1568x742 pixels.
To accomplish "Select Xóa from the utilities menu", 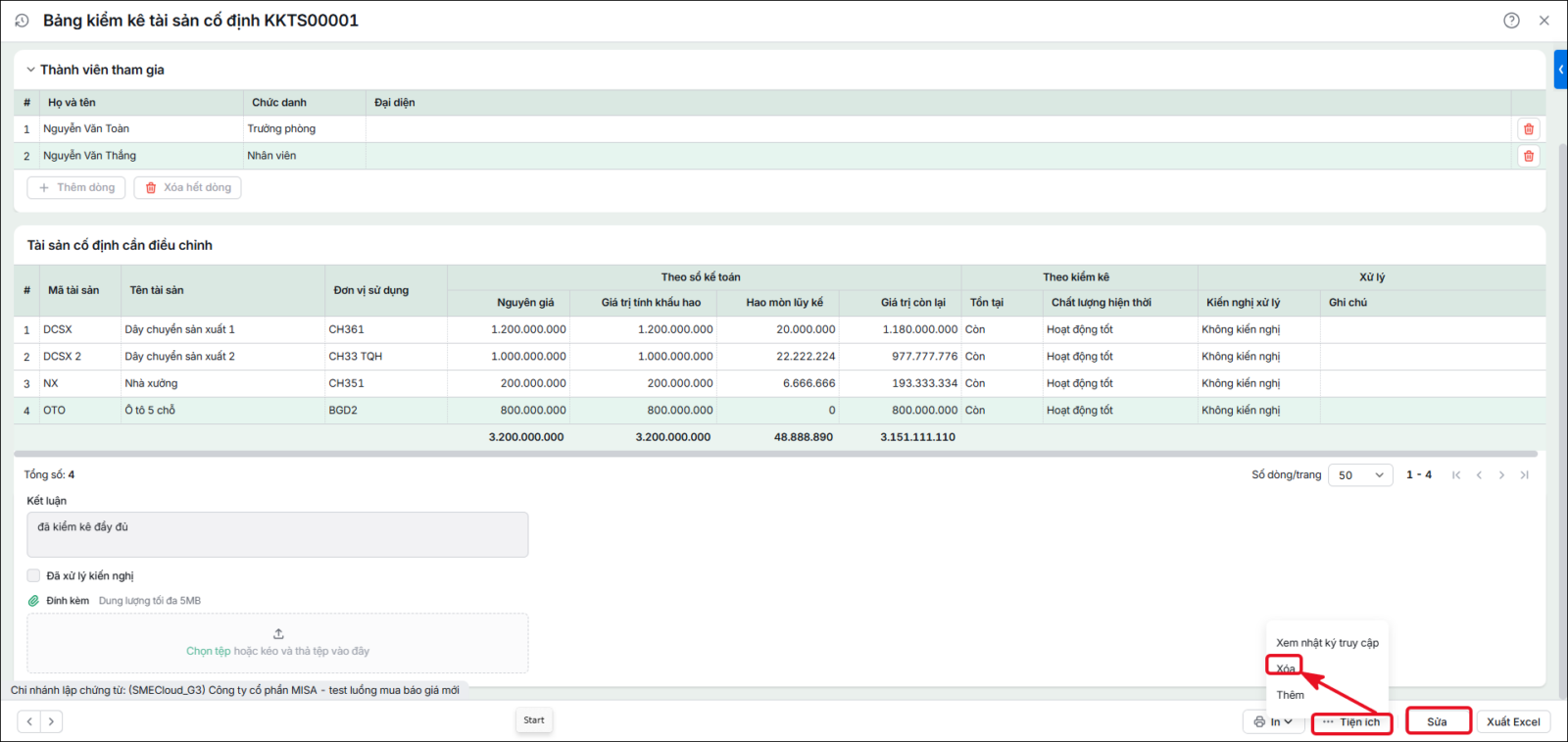I will click(1285, 668).
